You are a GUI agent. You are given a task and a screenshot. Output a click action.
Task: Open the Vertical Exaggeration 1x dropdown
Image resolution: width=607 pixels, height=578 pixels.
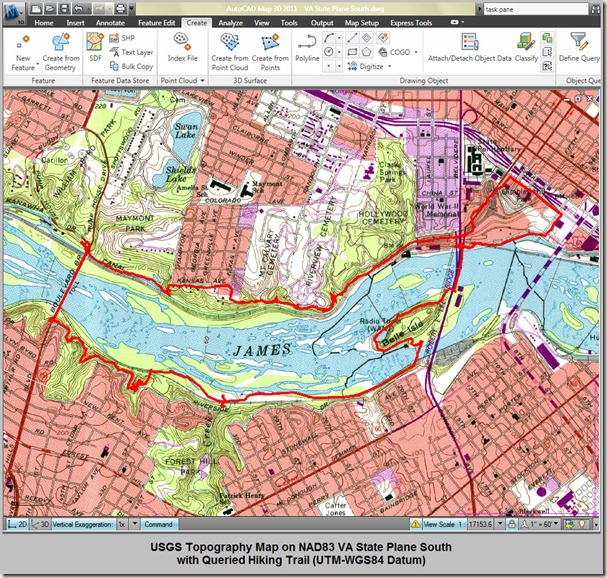(x=134, y=525)
